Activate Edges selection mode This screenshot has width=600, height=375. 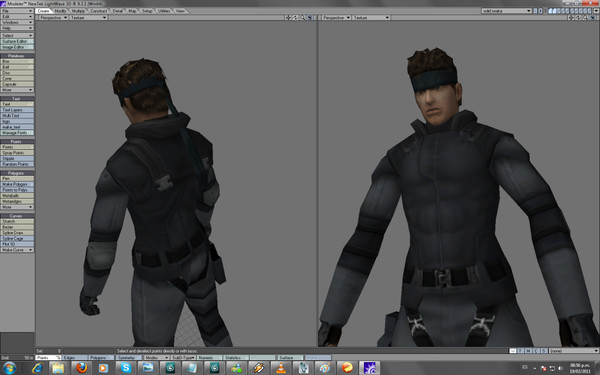(x=75, y=357)
